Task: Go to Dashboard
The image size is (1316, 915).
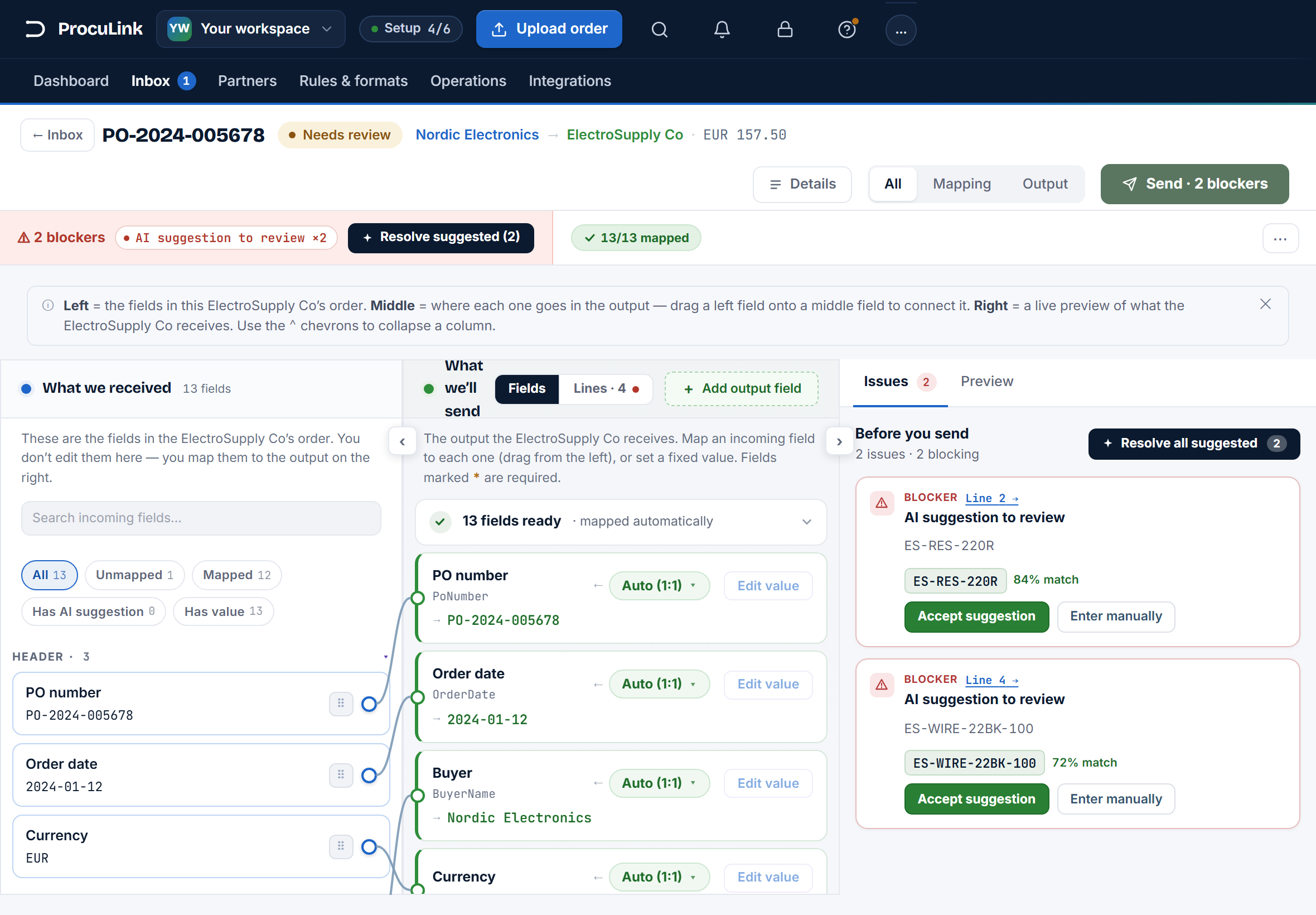Action: (x=71, y=81)
